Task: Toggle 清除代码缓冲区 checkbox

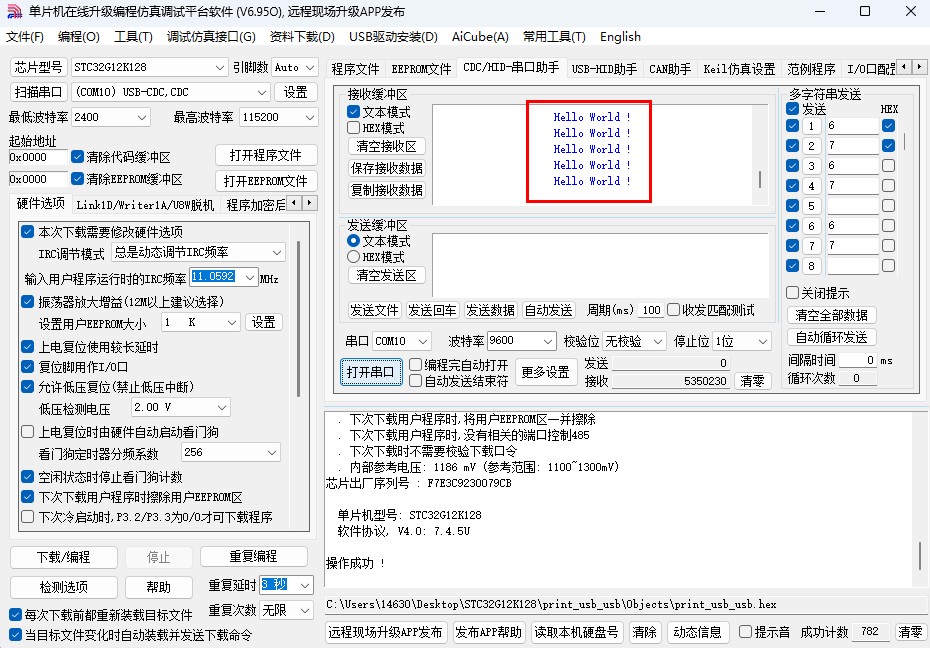Action: (x=78, y=157)
